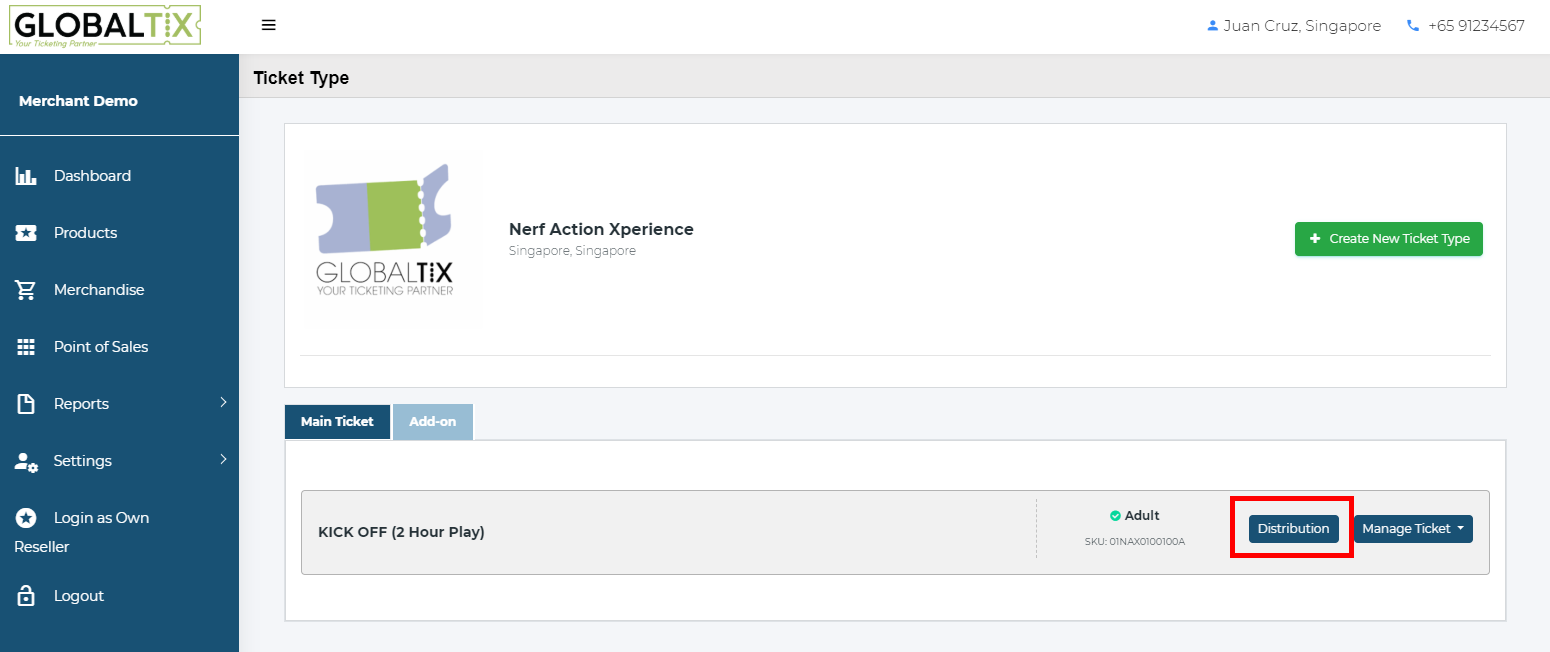
Task: Expand the Settings submenu chevron
Action: tap(223, 459)
